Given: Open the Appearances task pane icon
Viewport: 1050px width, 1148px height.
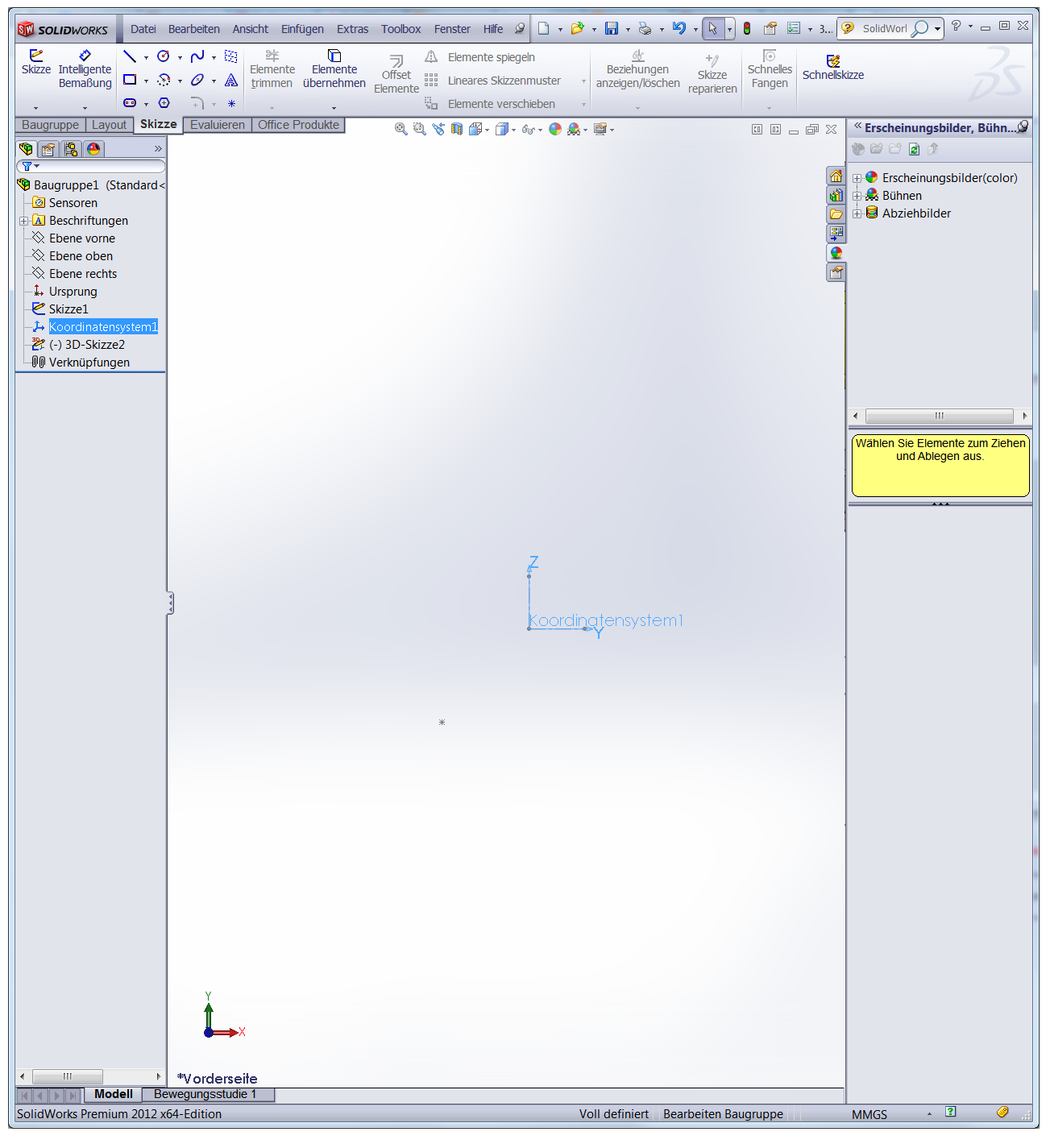Looking at the screenshot, I should [x=836, y=253].
